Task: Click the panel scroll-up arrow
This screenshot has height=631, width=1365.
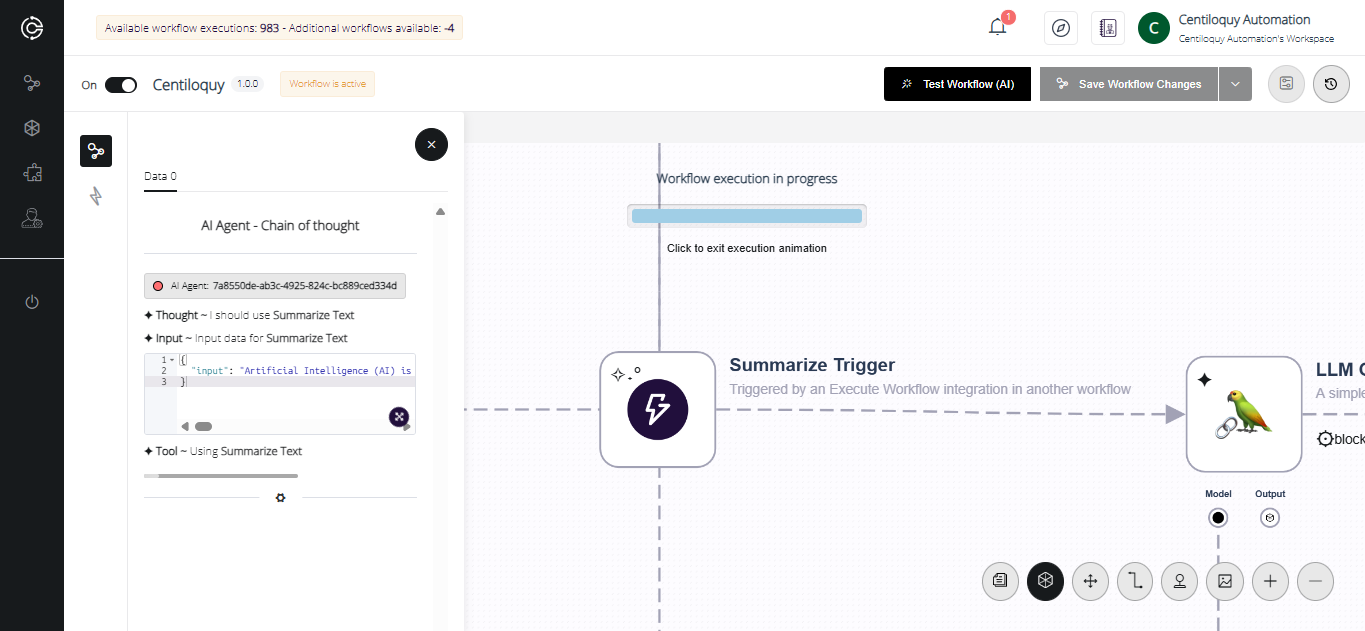Action: tap(440, 211)
